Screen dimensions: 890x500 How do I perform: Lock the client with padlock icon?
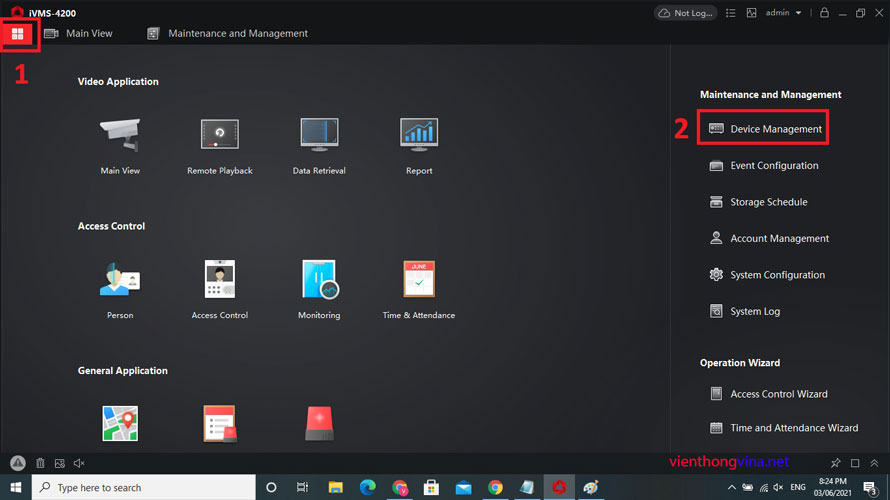coord(824,13)
